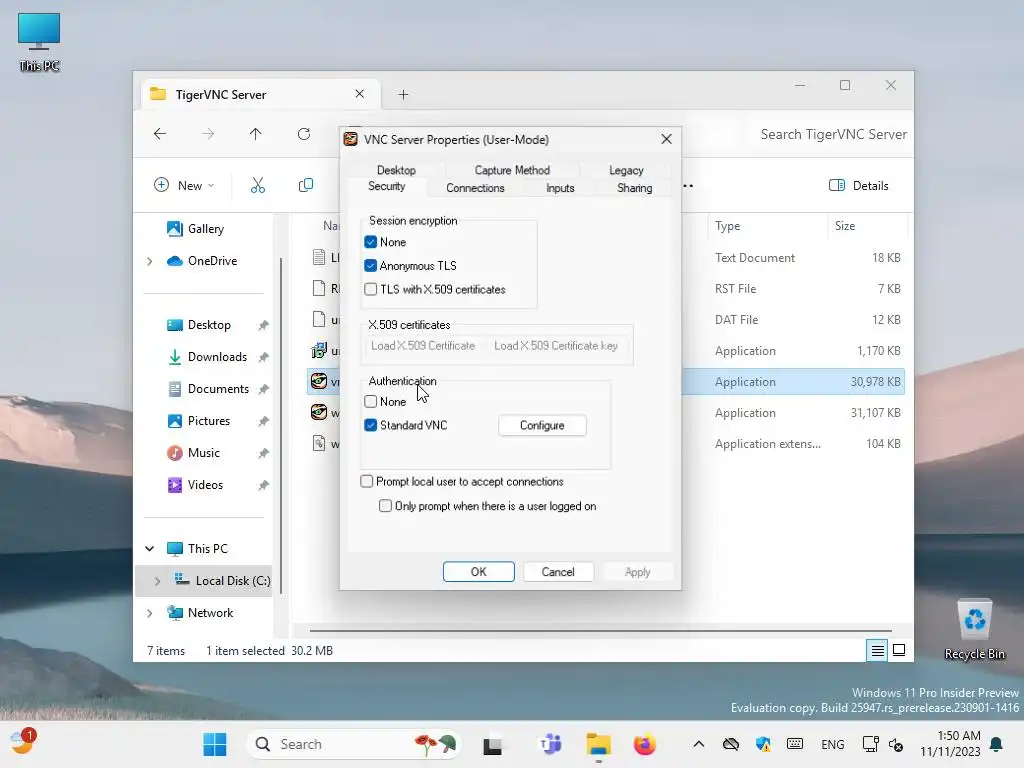Select the Security tab
The width and height of the screenshot is (1024, 768).
[x=386, y=186]
